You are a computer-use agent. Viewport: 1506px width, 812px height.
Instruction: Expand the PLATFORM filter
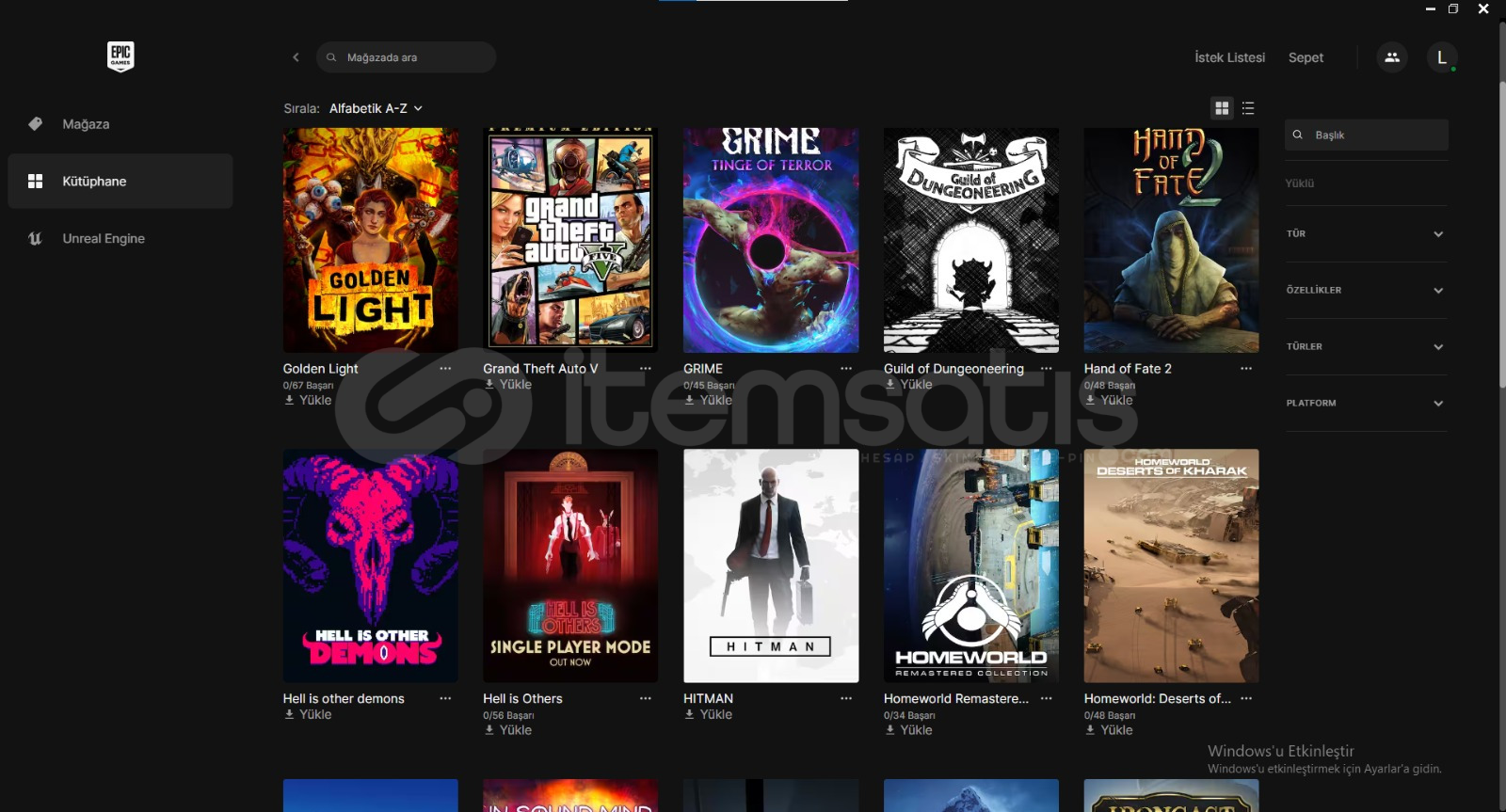click(1366, 403)
